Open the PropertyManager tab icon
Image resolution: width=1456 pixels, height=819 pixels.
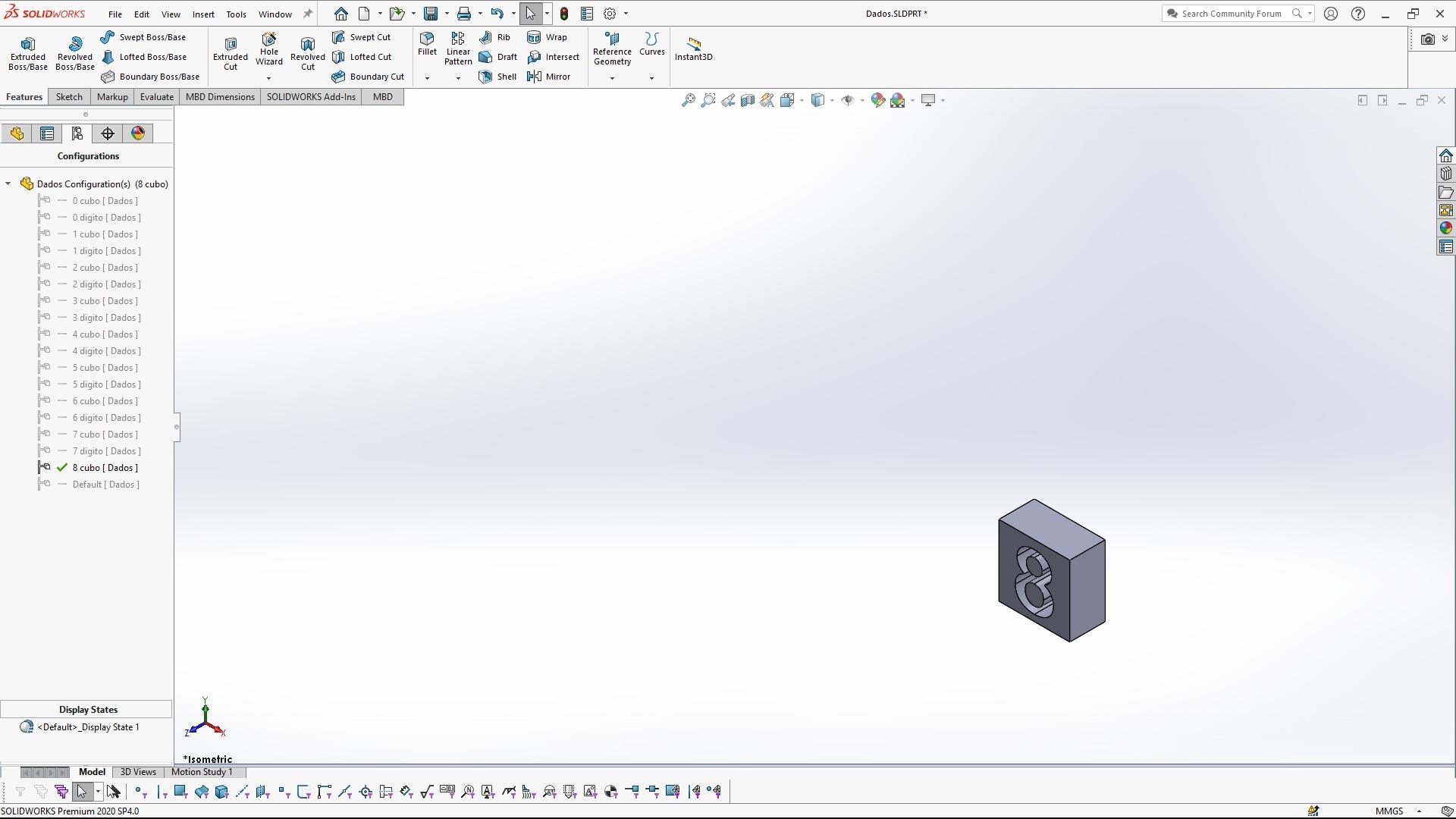47,133
